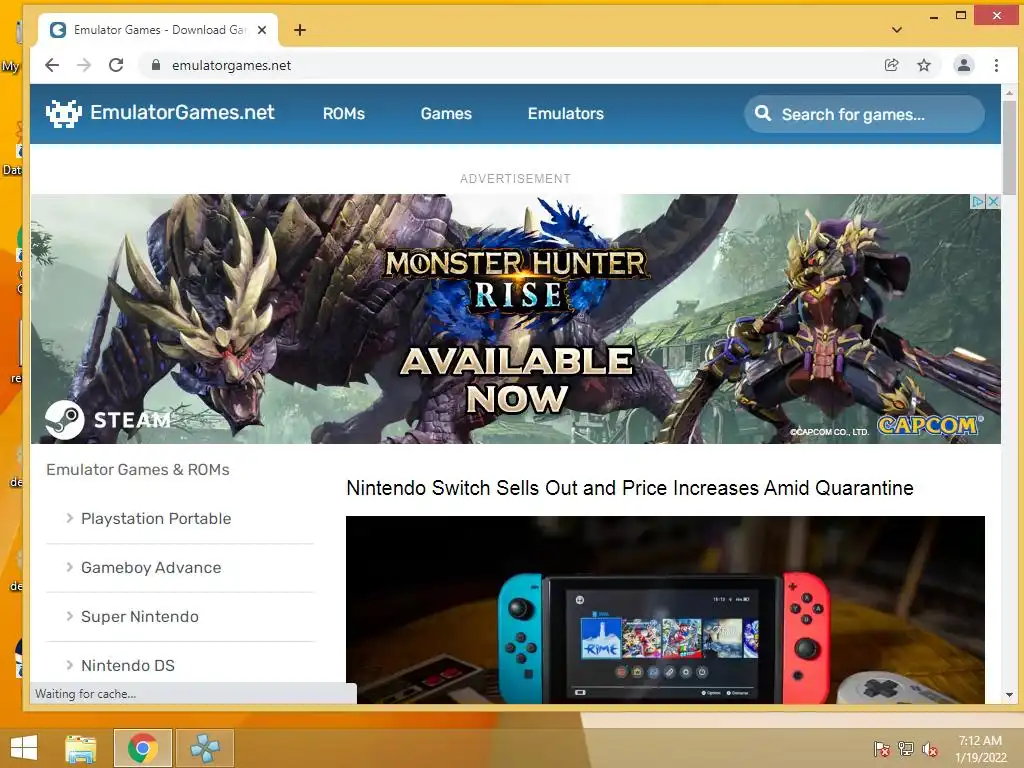Click the padlock site info icon
This screenshot has width=1024, height=768.
(x=155, y=65)
